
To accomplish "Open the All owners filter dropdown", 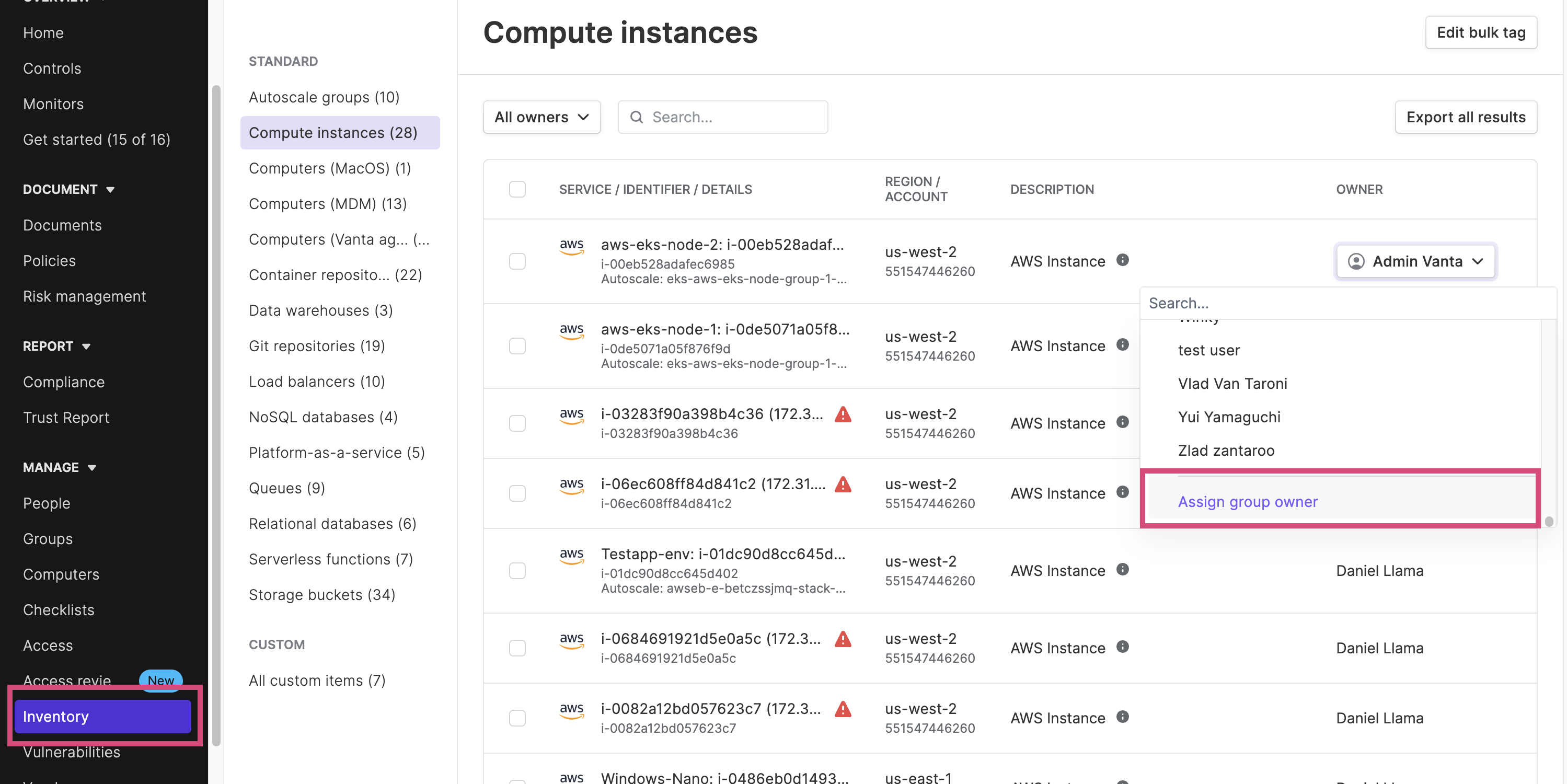I will (x=541, y=117).
